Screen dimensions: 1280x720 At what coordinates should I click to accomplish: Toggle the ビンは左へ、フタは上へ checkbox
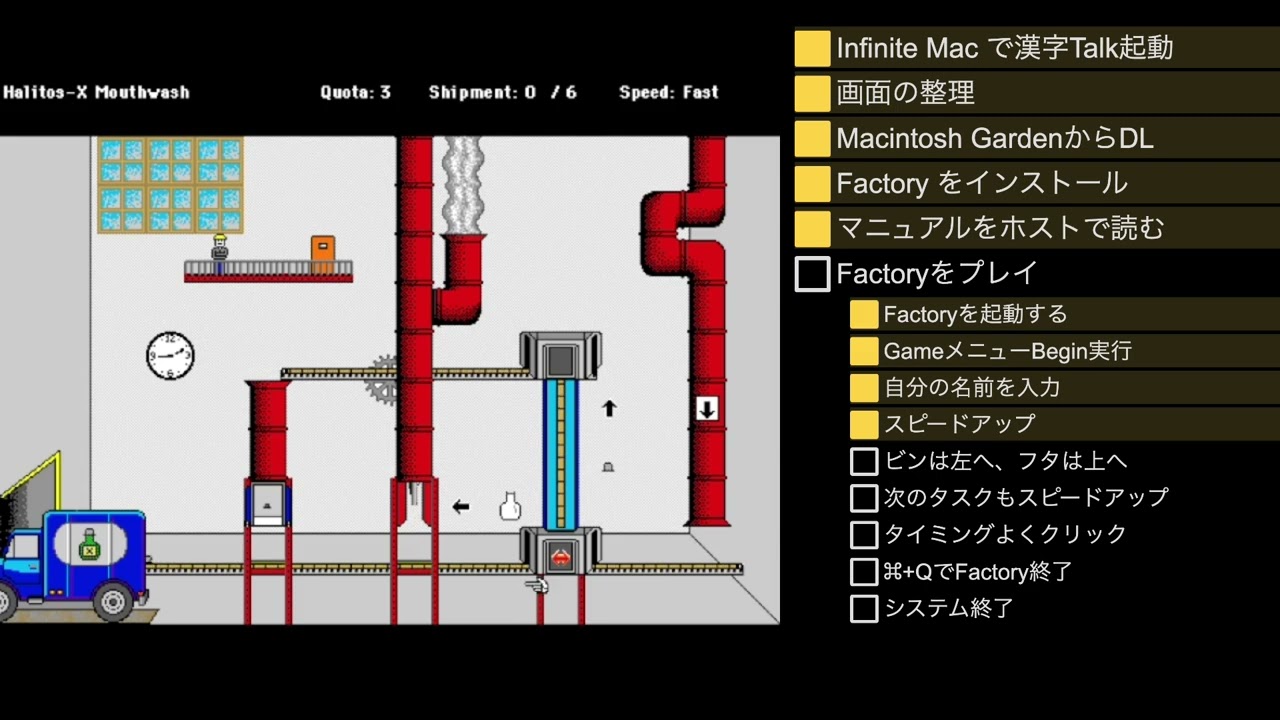864,461
